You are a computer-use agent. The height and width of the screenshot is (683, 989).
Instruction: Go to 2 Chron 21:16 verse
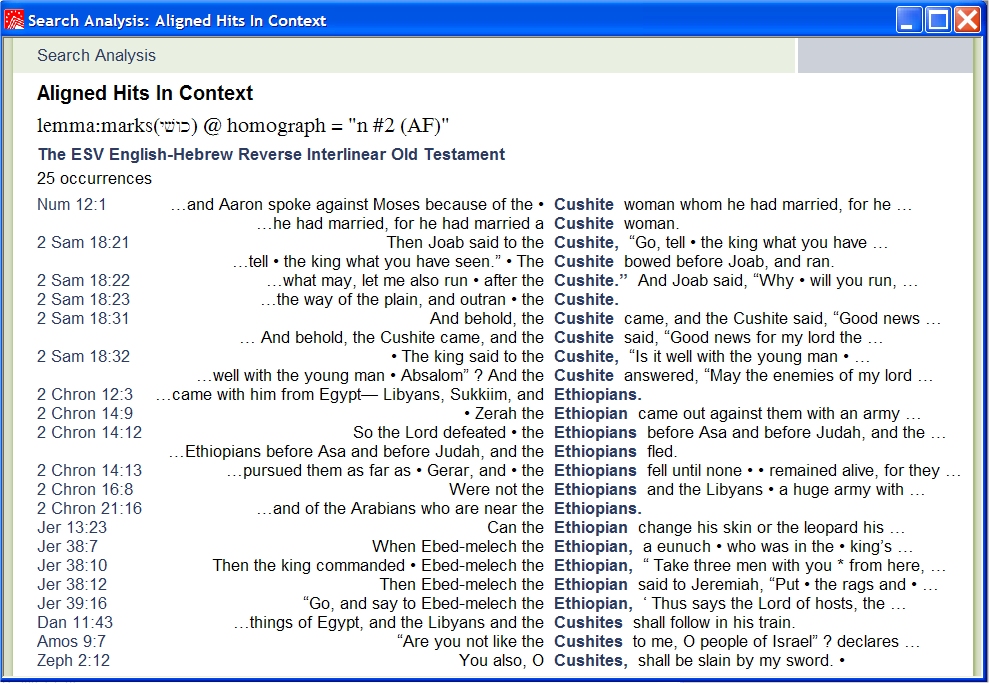tap(89, 509)
